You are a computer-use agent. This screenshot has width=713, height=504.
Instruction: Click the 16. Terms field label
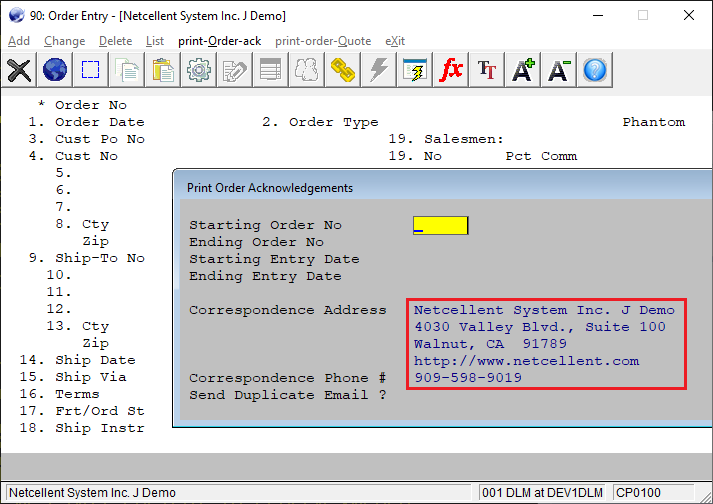click(59, 394)
